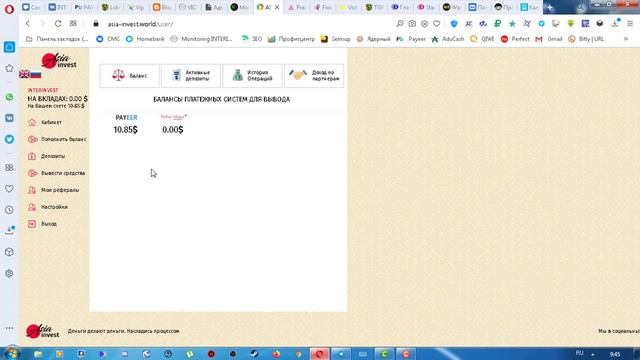Image resolution: width=640 pixels, height=360 pixels.
Task: Open Windows Start button
Action: point(11,353)
